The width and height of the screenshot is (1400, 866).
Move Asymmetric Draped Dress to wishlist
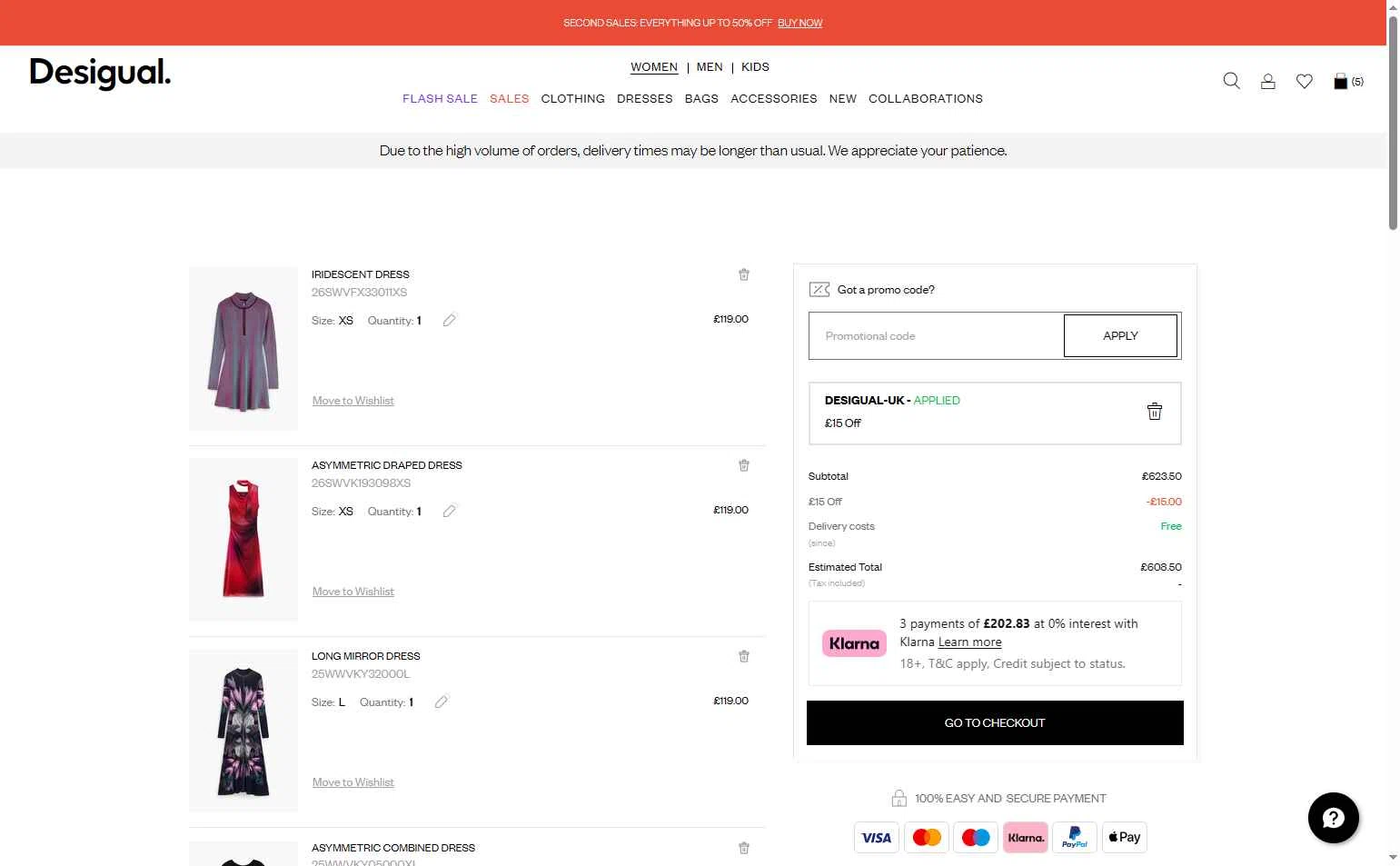pos(352,592)
